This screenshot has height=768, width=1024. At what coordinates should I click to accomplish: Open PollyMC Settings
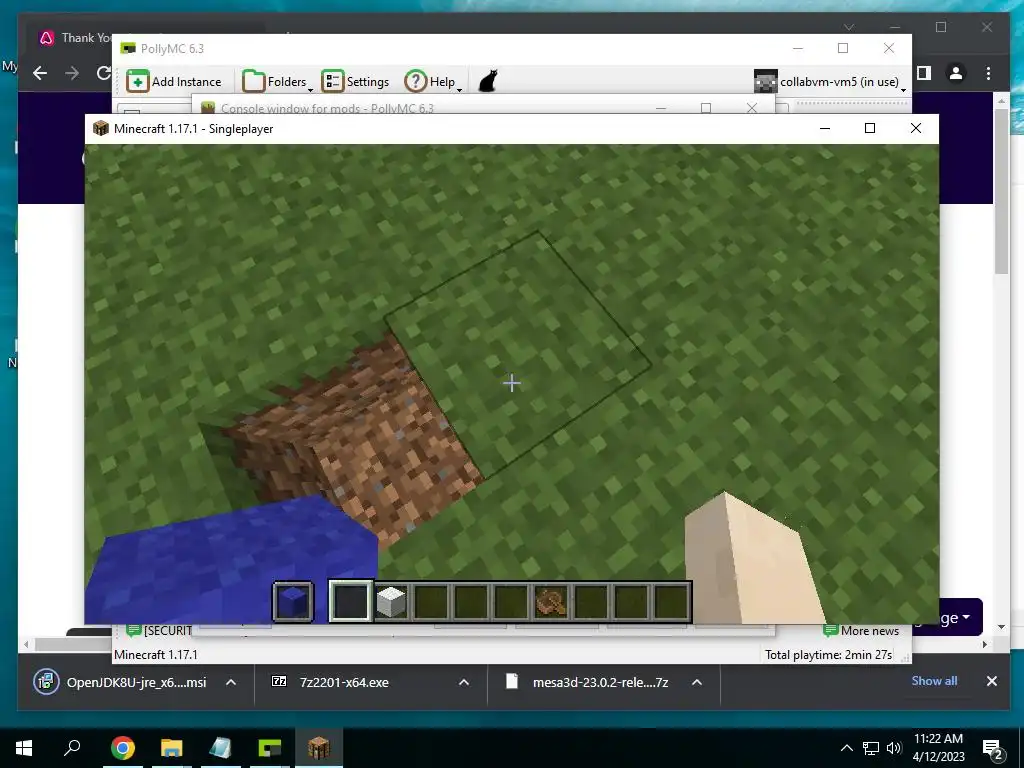(355, 82)
